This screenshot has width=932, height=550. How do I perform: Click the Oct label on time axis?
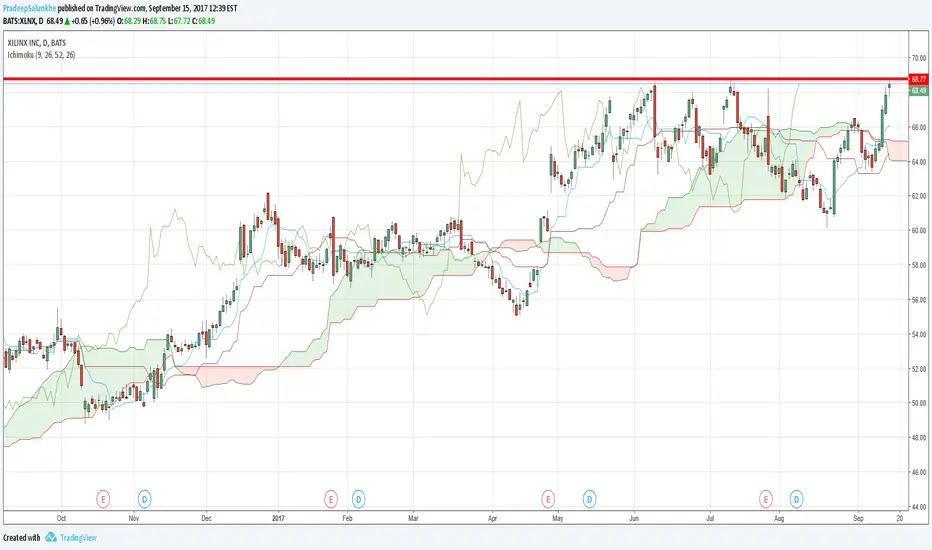pyautogui.click(x=61, y=518)
